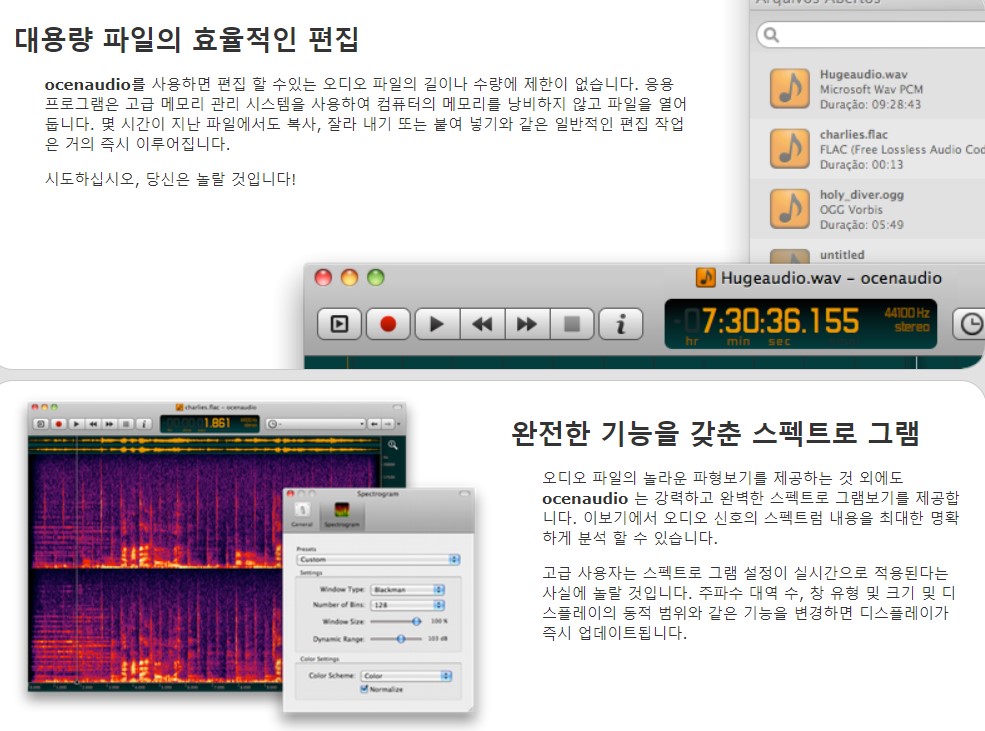Image resolution: width=985 pixels, height=731 pixels.
Task: Play audio in the charlies.flac window
Action: coord(76,424)
